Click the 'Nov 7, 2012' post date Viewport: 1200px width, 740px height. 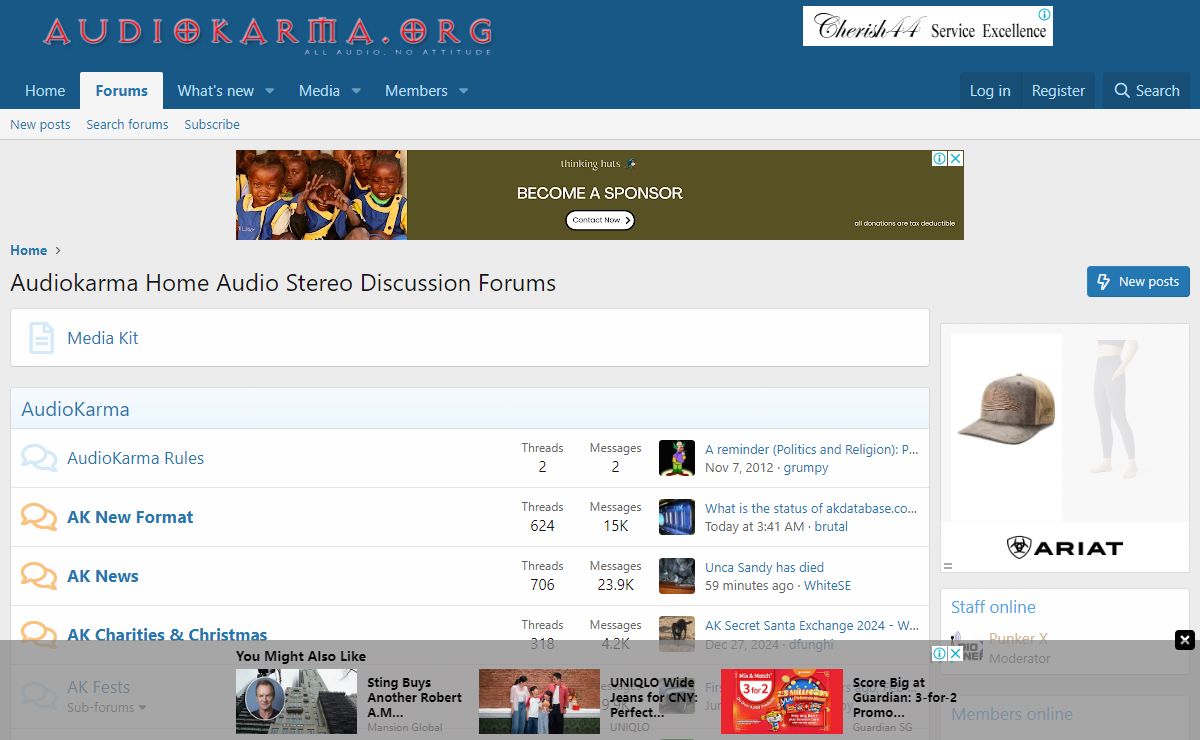click(739, 467)
